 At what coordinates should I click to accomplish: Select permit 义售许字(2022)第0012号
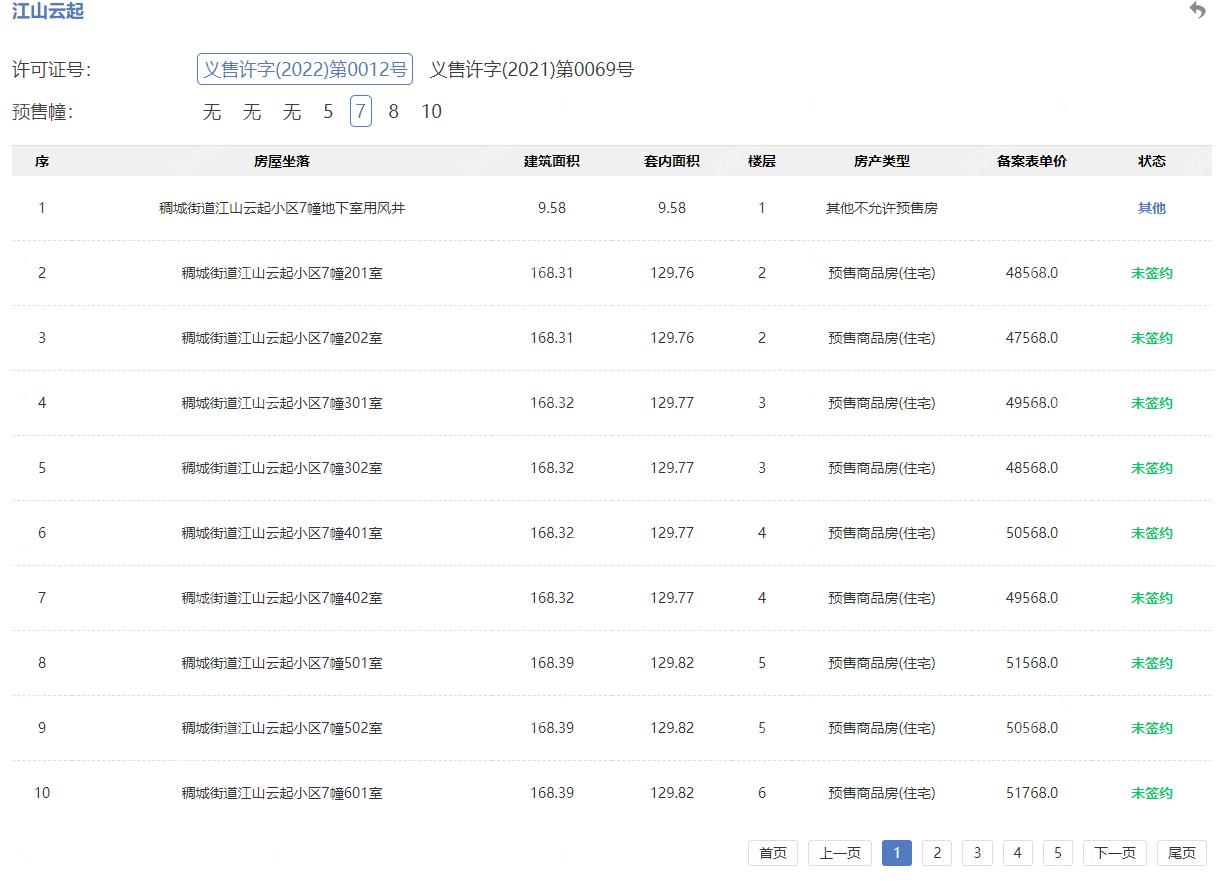[305, 69]
